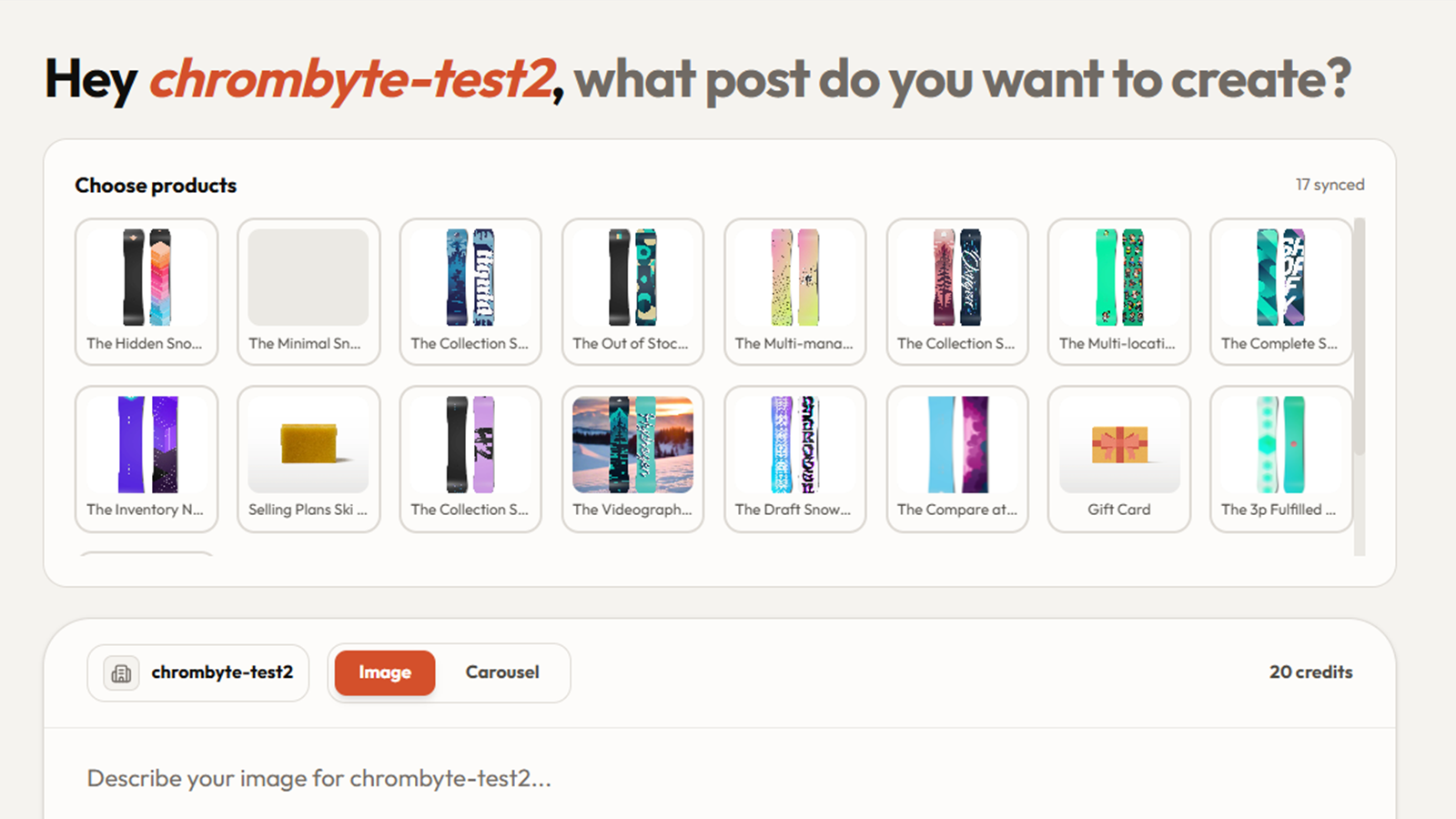Select the Selling Plans Ski Wax product
1456x819 pixels.
308,459
